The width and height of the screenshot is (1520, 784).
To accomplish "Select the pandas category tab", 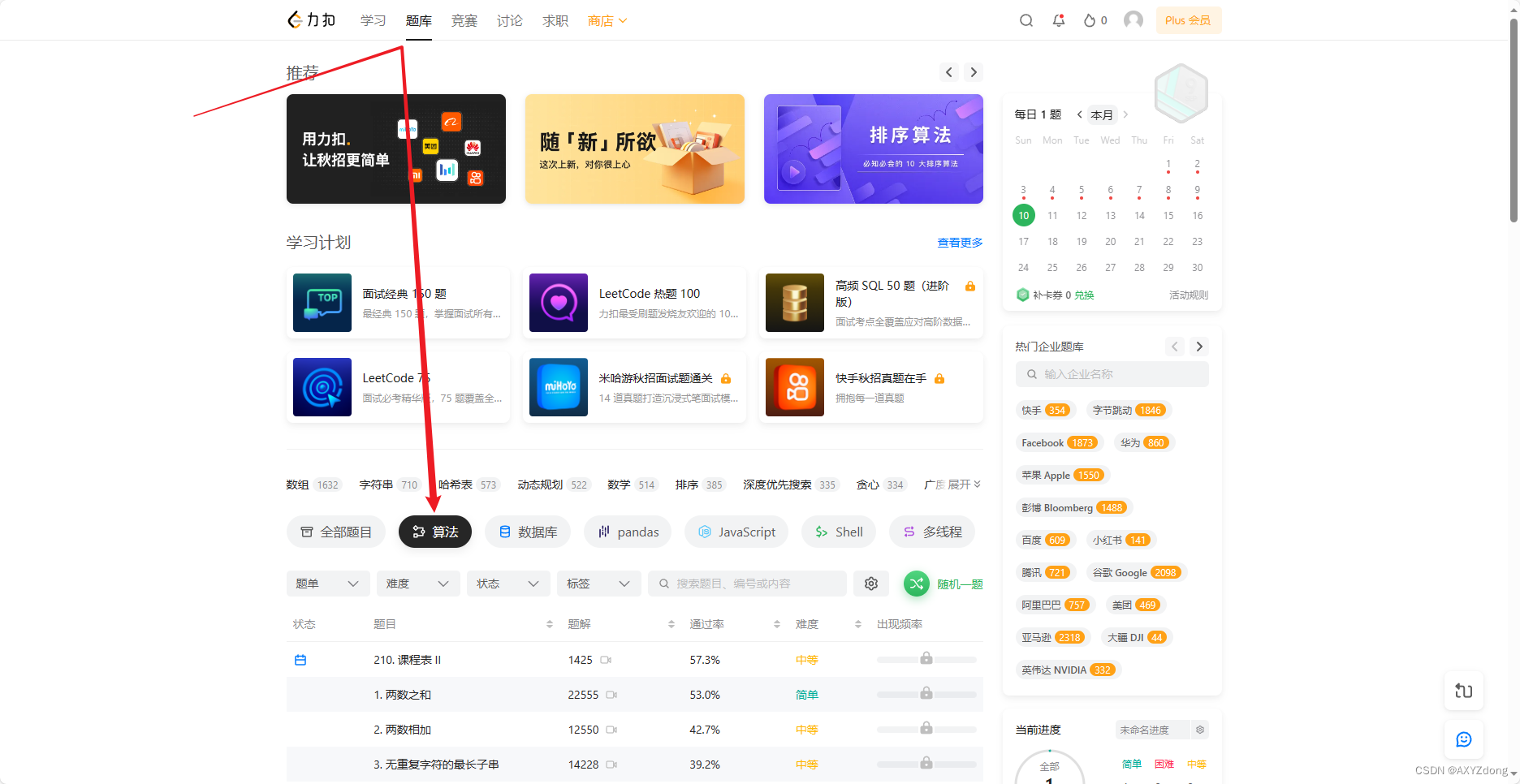I will tap(628, 532).
